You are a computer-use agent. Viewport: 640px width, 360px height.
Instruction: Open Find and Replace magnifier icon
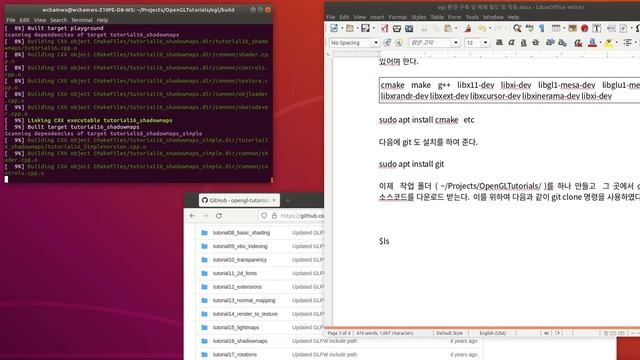517,28
